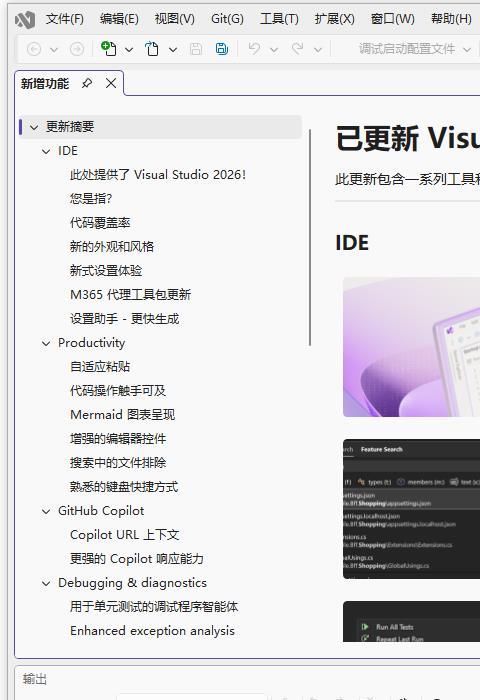
Task: Select the 新的外观和风格 item
Action: pos(112,246)
